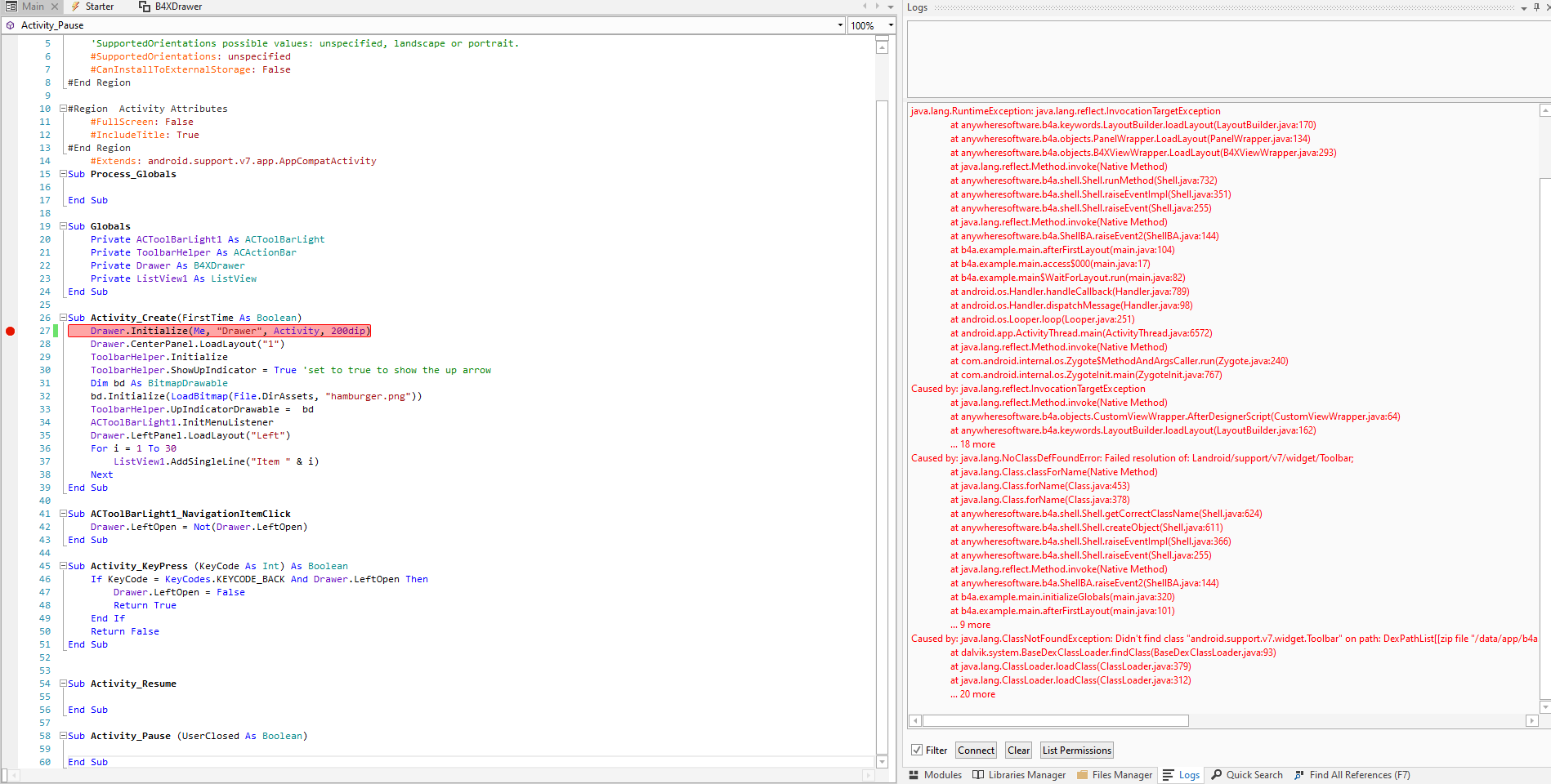Uncheck the Filter checkbox

(918, 751)
